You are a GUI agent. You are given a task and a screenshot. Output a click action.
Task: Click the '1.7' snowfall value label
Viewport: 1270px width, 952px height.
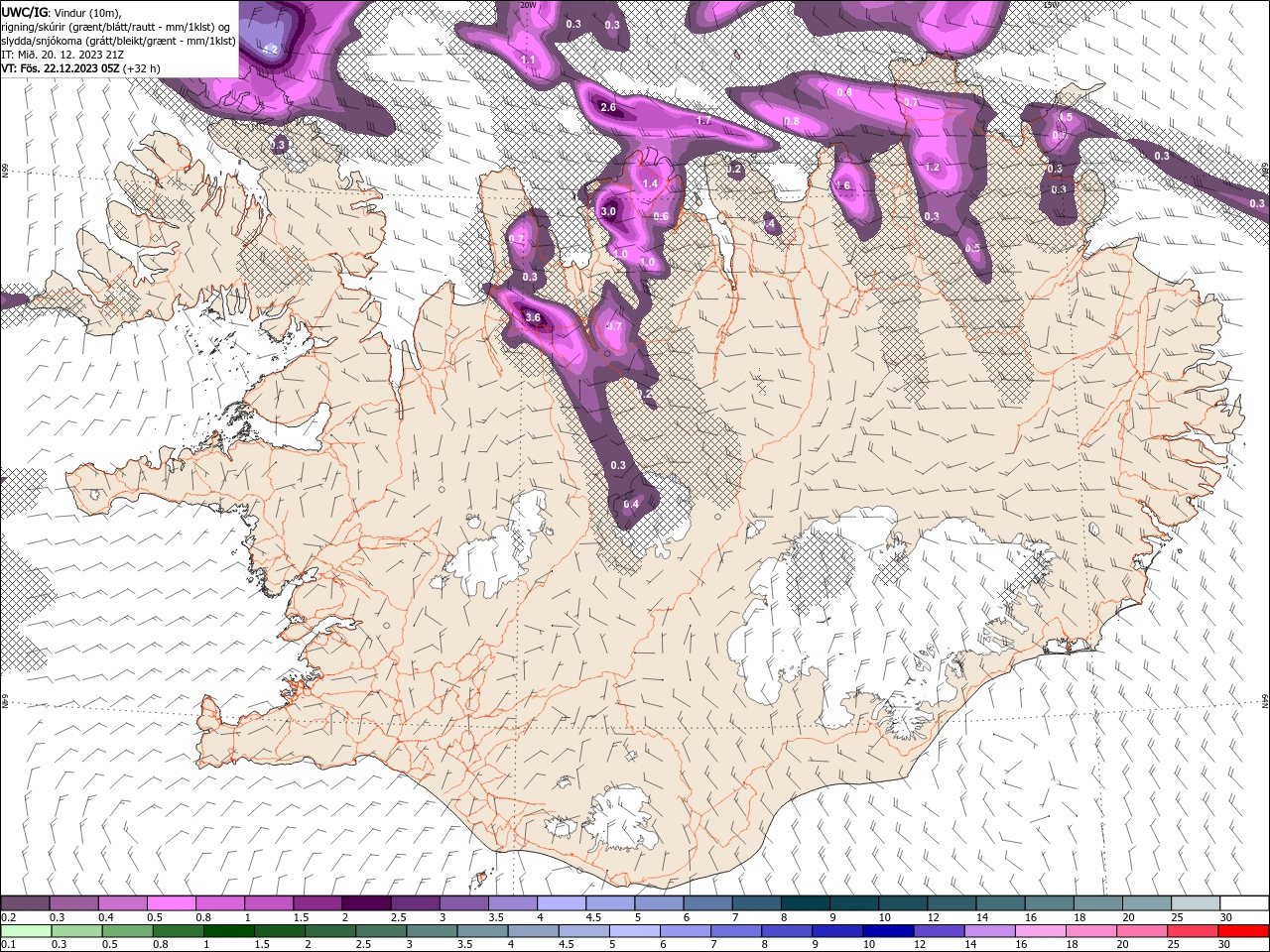pyautogui.click(x=703, y=120)
